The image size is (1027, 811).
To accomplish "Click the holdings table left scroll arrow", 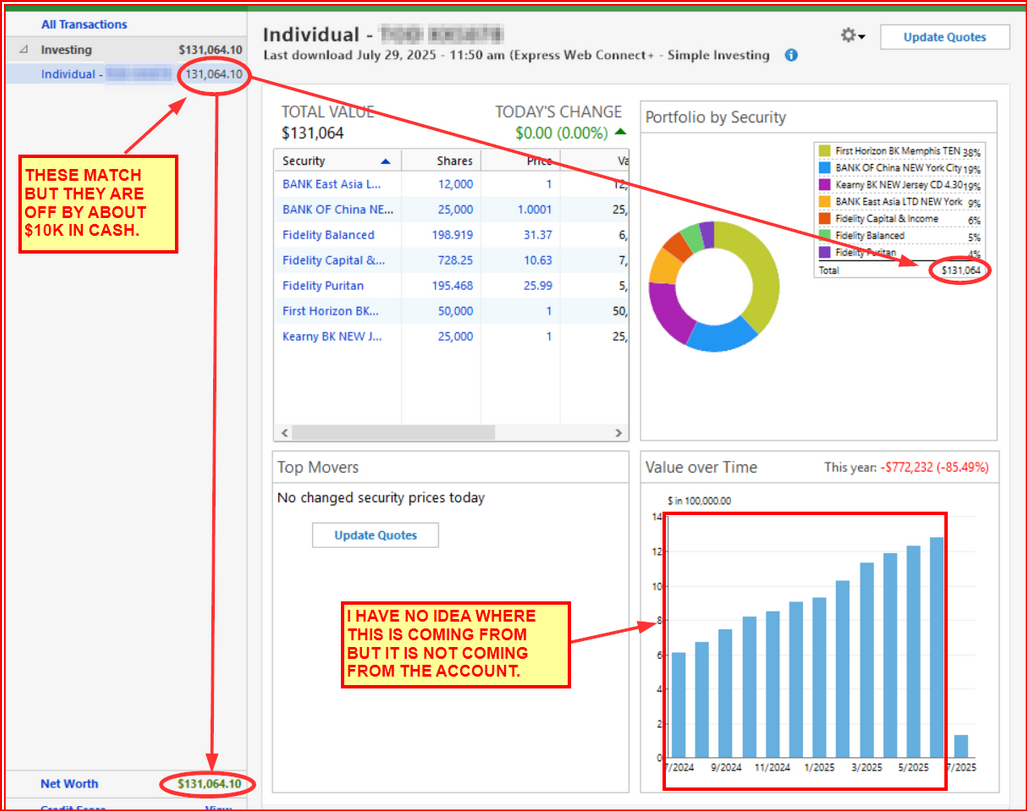I will [284, 433].
